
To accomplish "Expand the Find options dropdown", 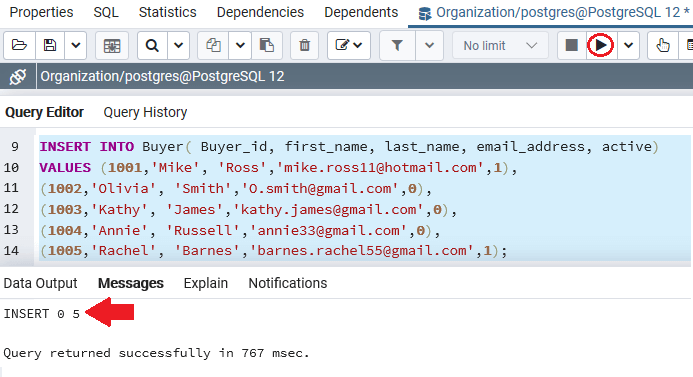I will pos(179,45).
